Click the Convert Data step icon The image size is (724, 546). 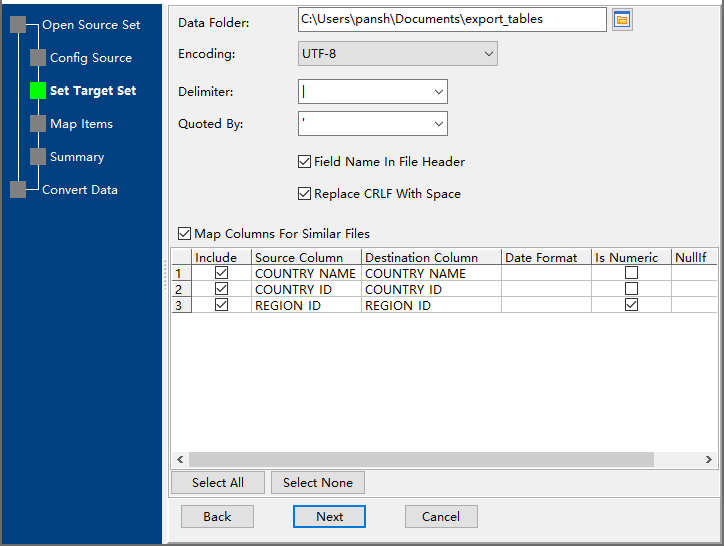click(19, 190)
